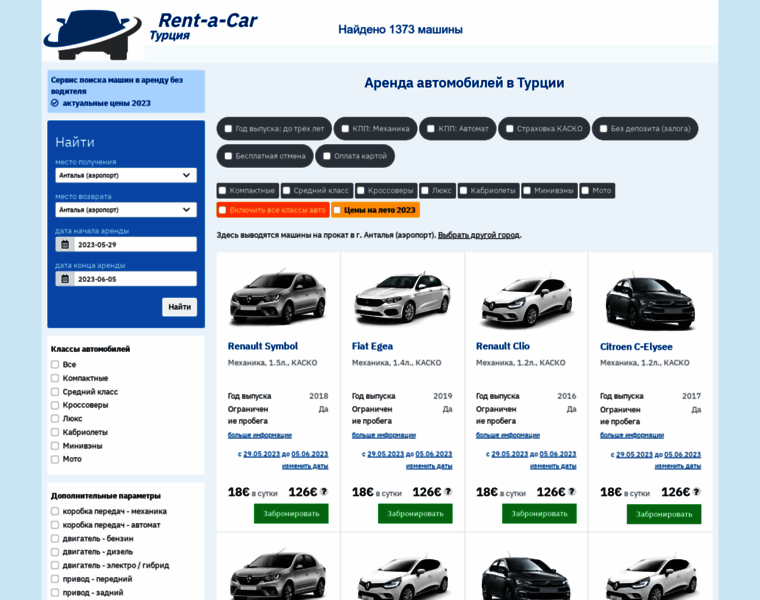
Task: Check sidebar class Все
Action: (x=55, y=364)
